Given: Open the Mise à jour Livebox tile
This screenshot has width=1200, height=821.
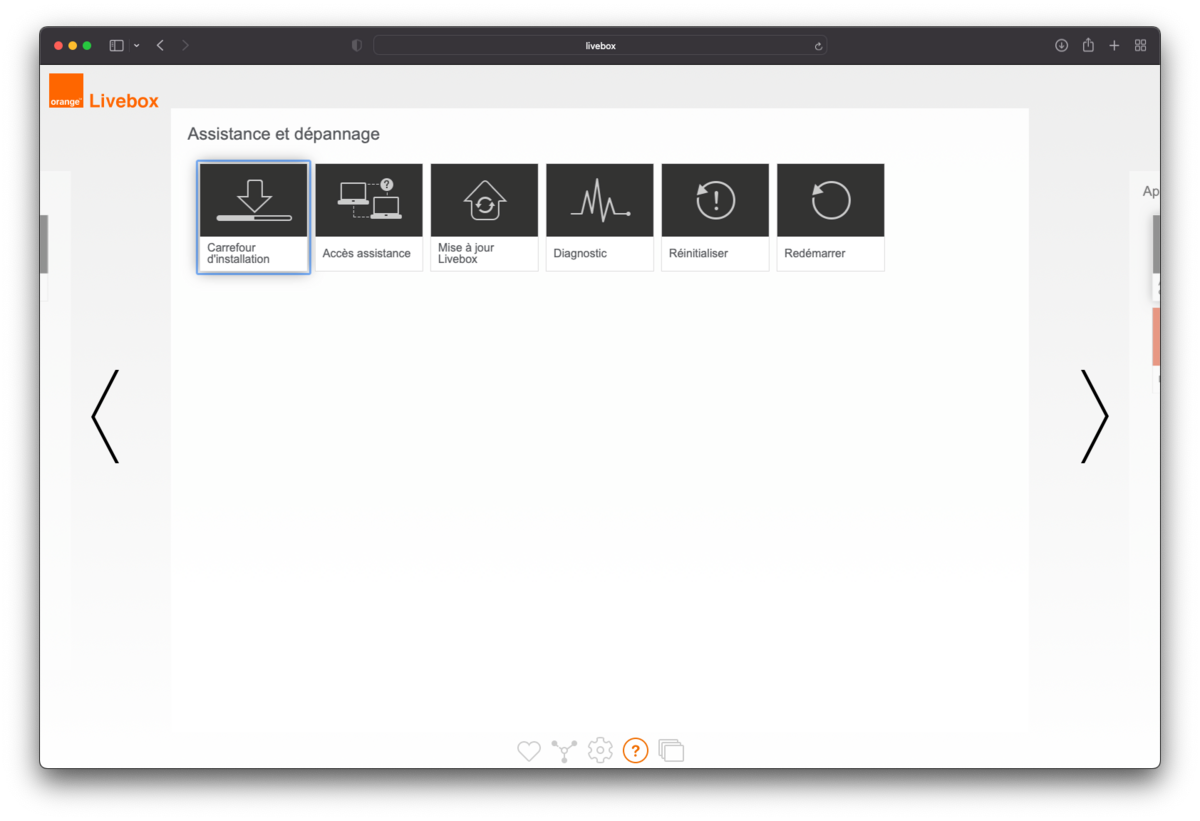Looking at the screenshot, I should [x=484, y=217].
